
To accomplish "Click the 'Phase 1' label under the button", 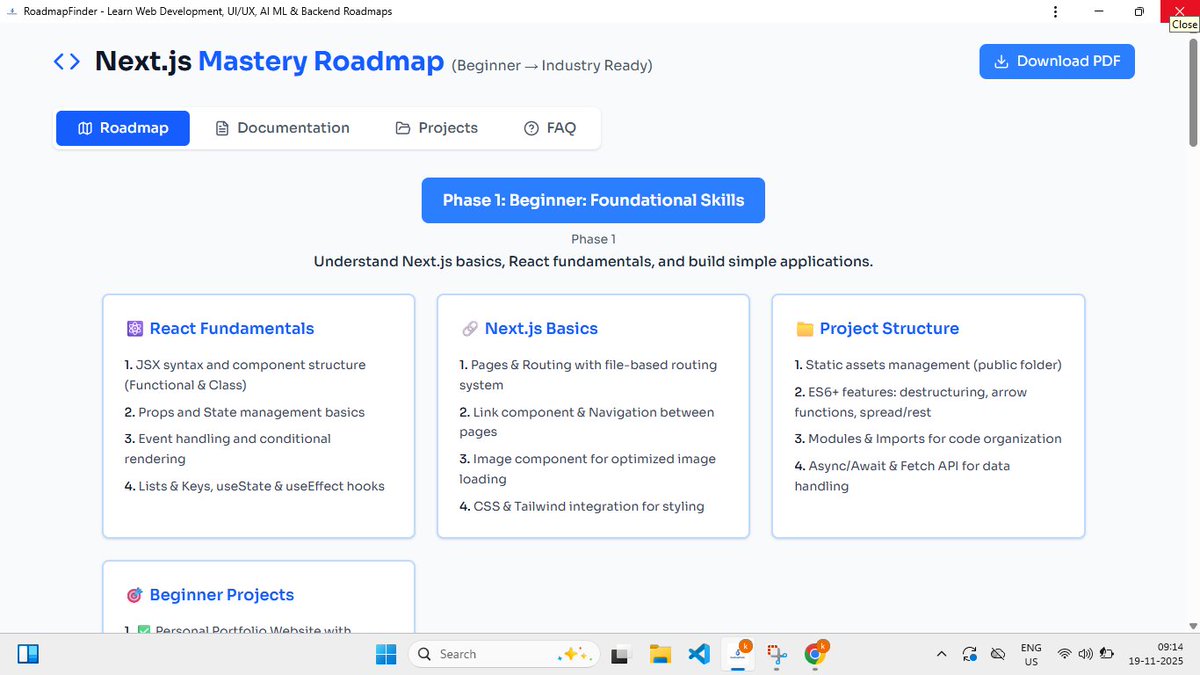I will tap(593, 239).
